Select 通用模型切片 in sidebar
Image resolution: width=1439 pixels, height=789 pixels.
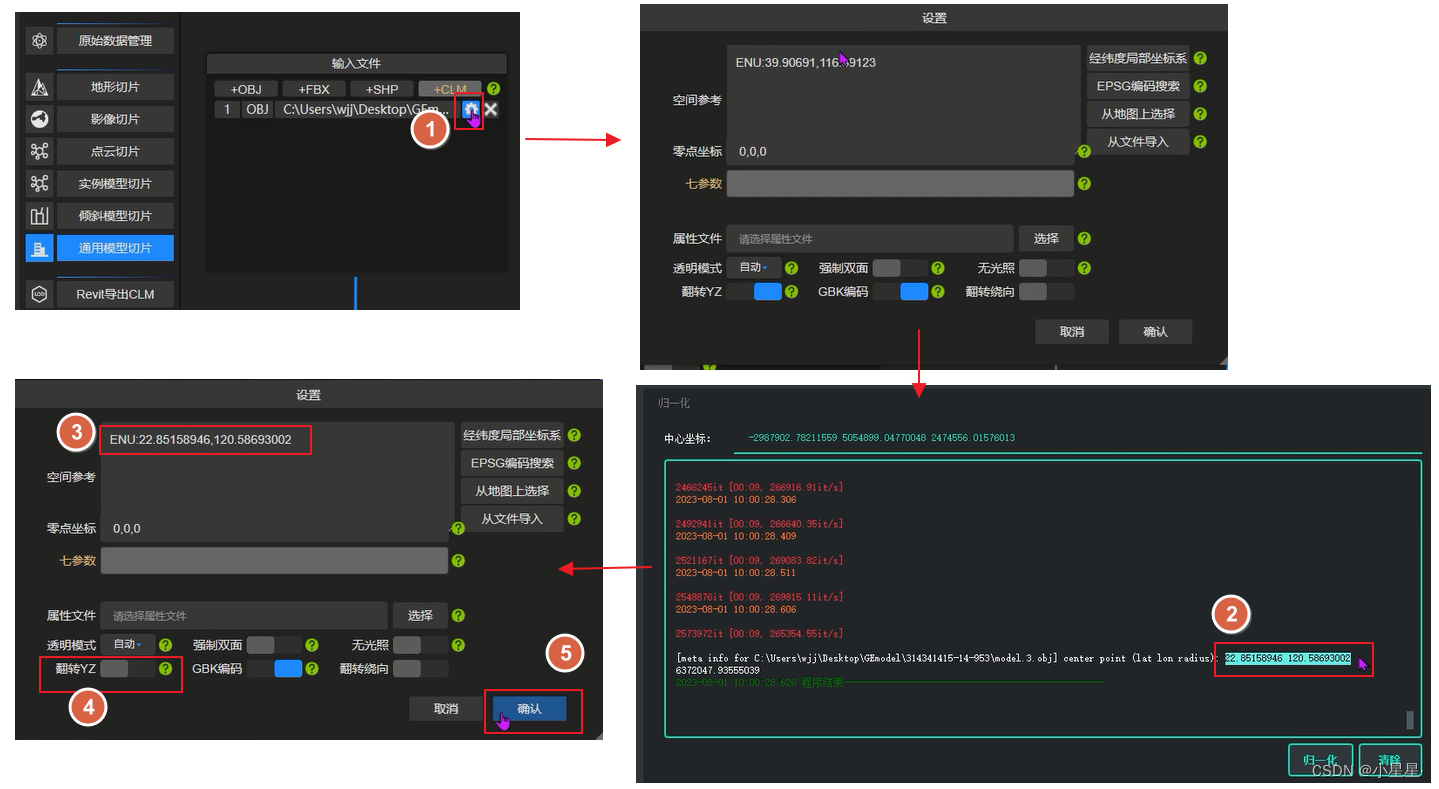click(115, 248)
